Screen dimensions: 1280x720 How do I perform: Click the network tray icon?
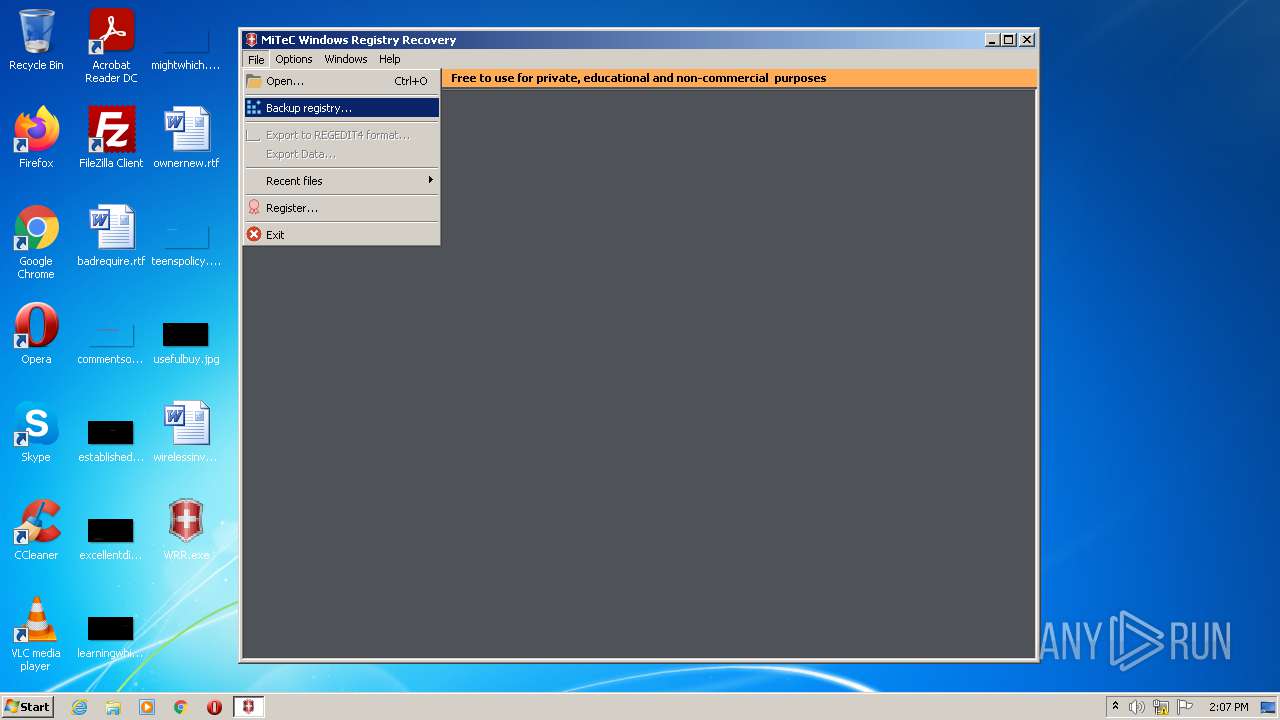coord(1161,707)
